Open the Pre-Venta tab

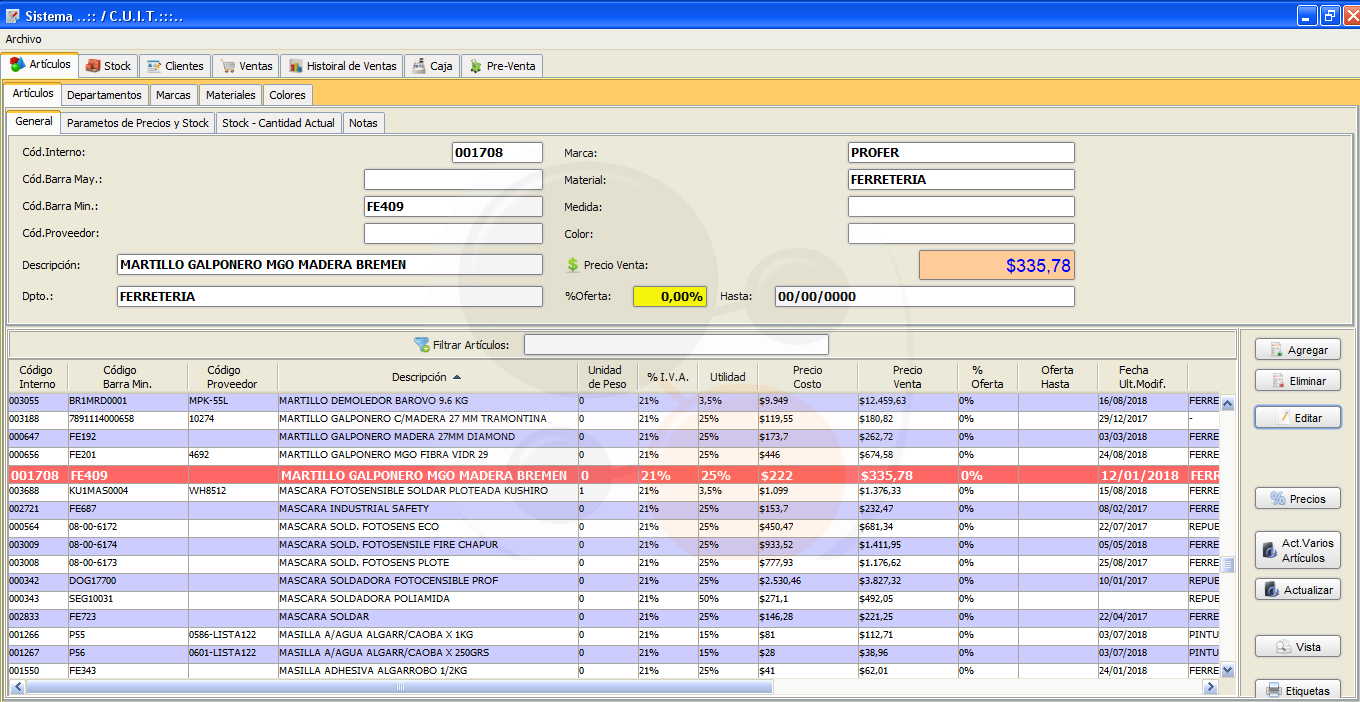pos(501,66)
